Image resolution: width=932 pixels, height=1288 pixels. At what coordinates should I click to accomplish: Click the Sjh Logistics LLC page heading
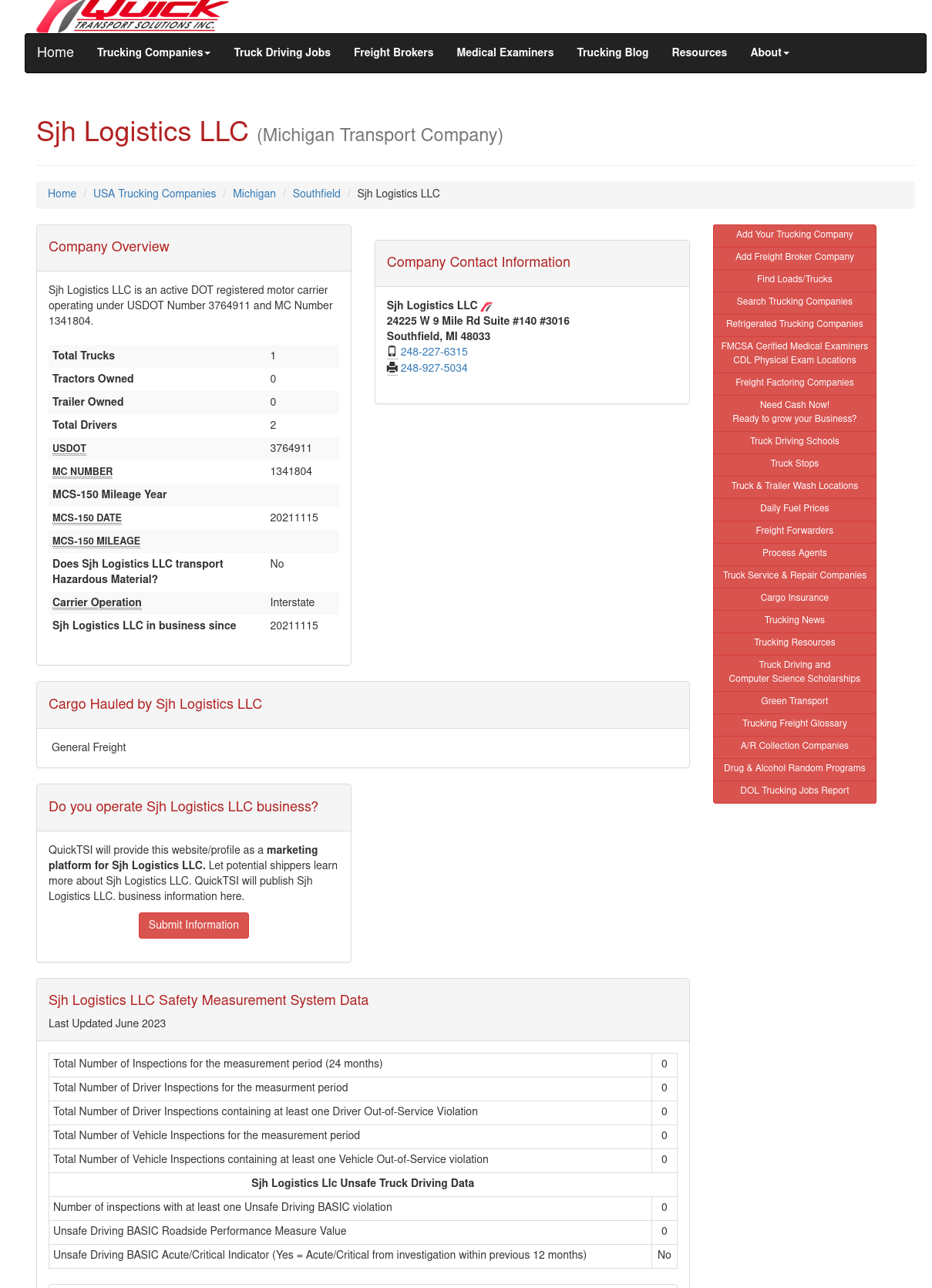click(x=143, y=132)
